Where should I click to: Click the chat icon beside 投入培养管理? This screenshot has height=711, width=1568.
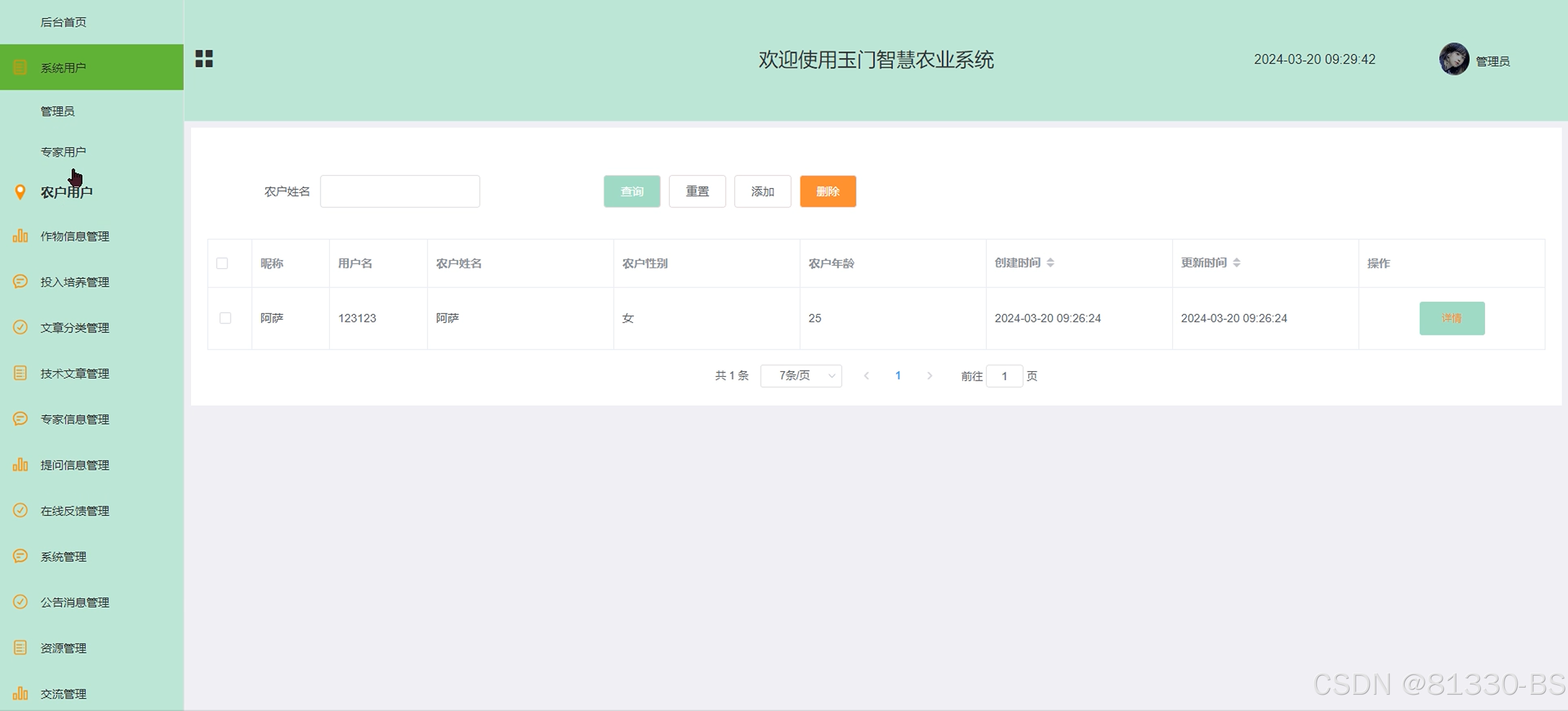coord(20,281)
